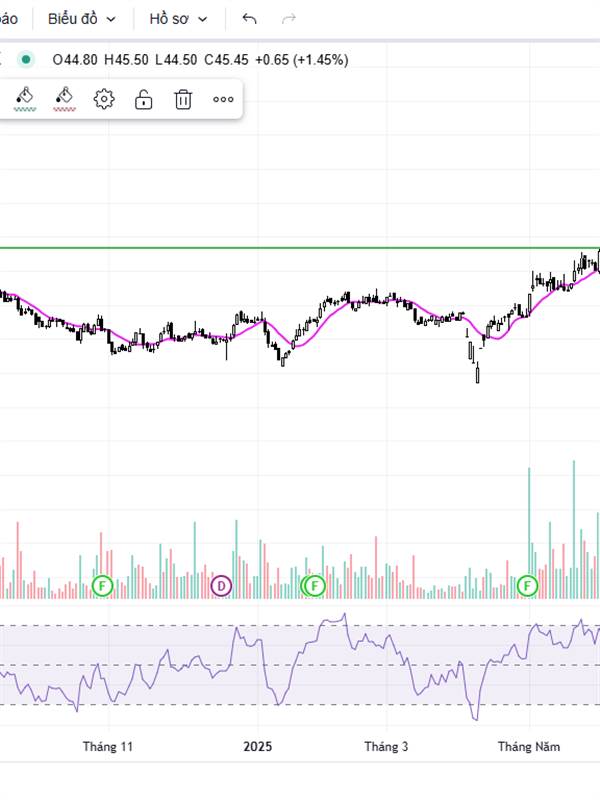Open line color bucket with red underline
600x800 pixels.
[64, 99]
